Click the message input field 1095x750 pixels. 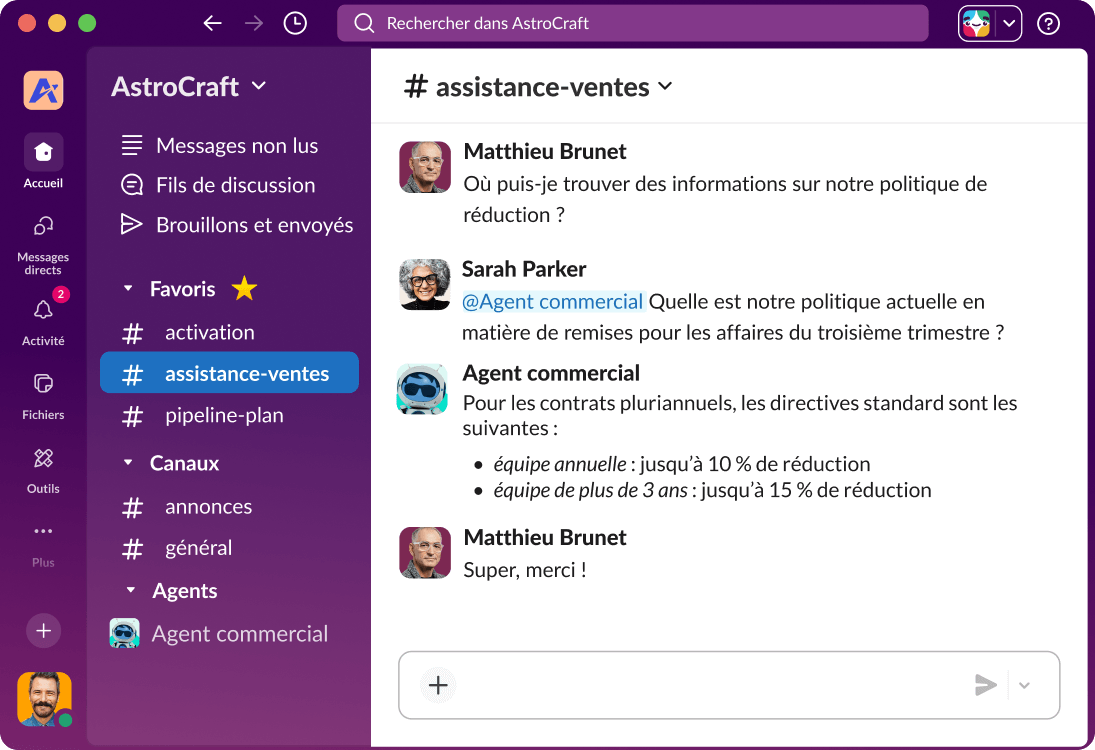click(x=700, y=685)
